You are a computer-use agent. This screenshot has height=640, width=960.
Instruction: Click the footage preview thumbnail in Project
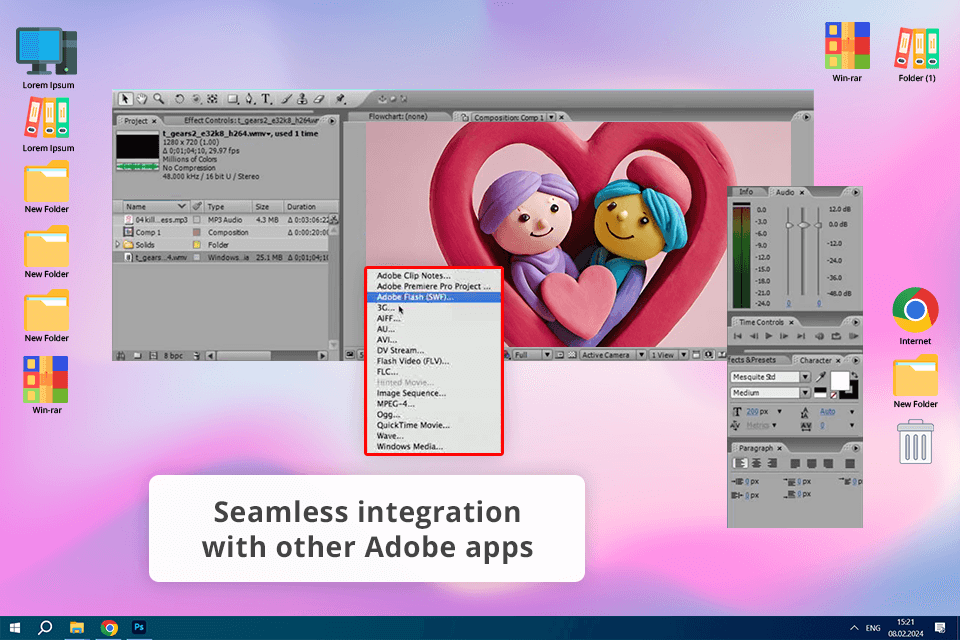coord(138,151)
